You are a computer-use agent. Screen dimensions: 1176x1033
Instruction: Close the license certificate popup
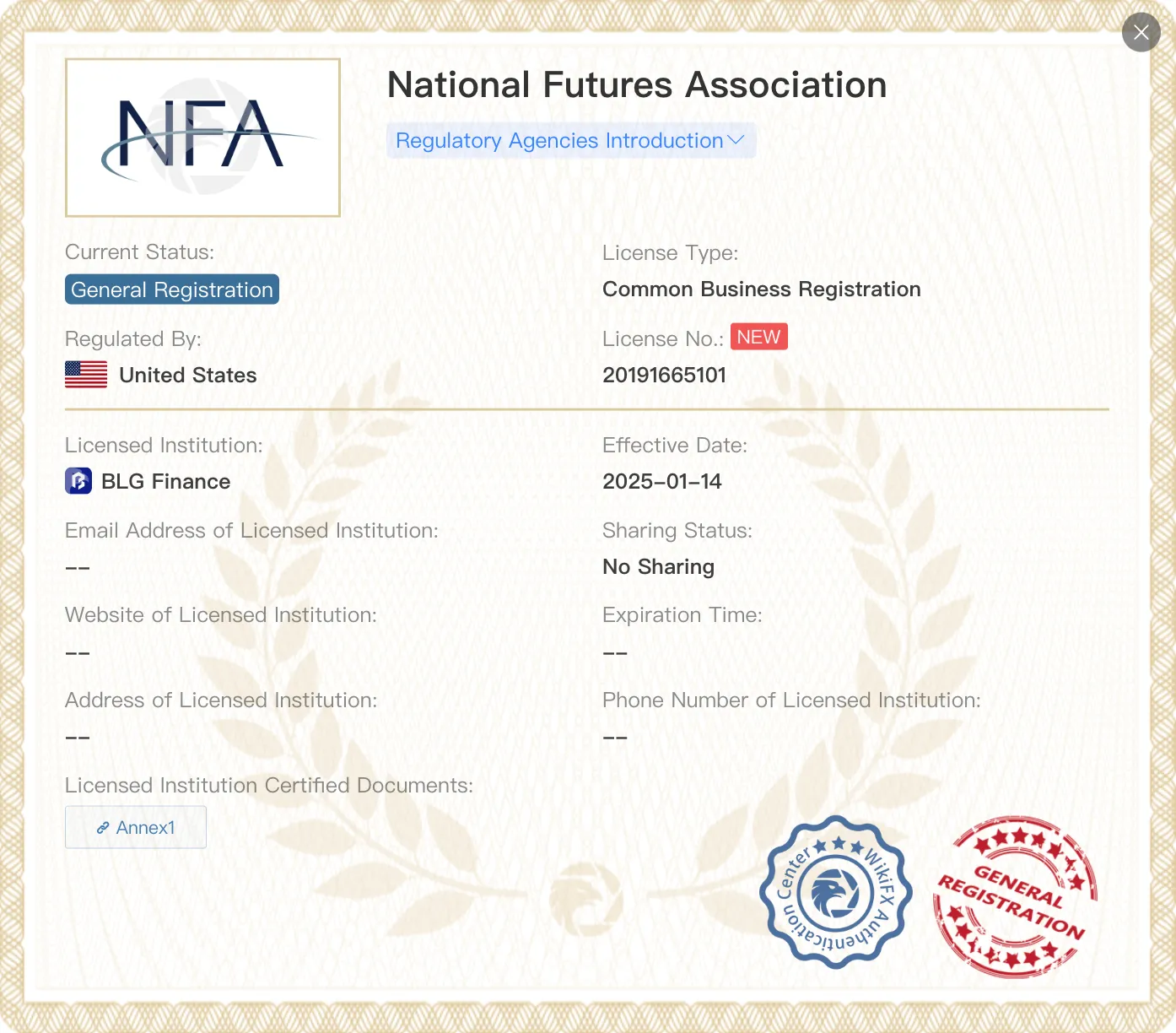1141,32
